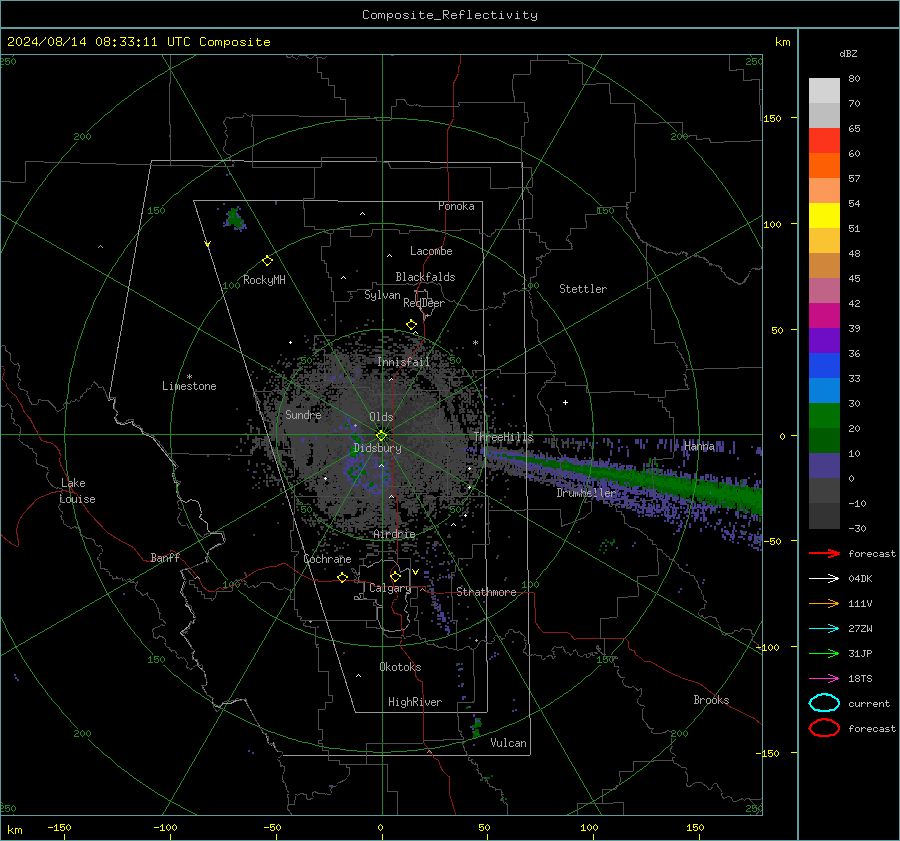Click the Strathmore town label

[486, 592]
